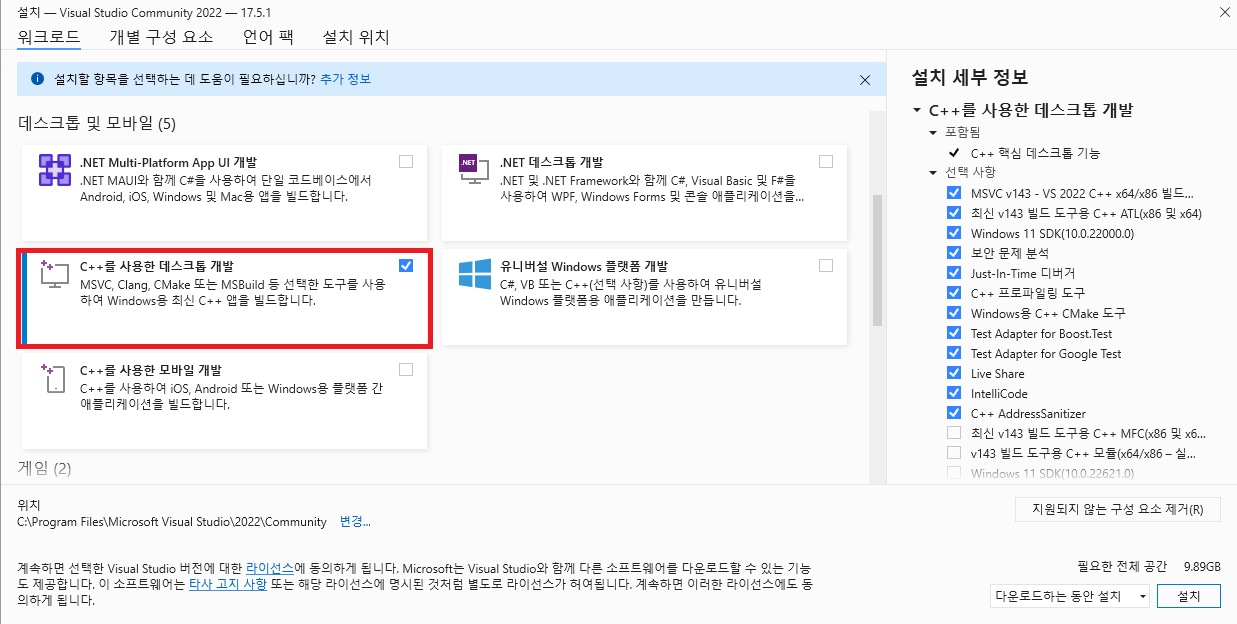Switch to the 설치 위치 tab
Viewport: 1237px width, 624px height.
click(x=355, y=37)
